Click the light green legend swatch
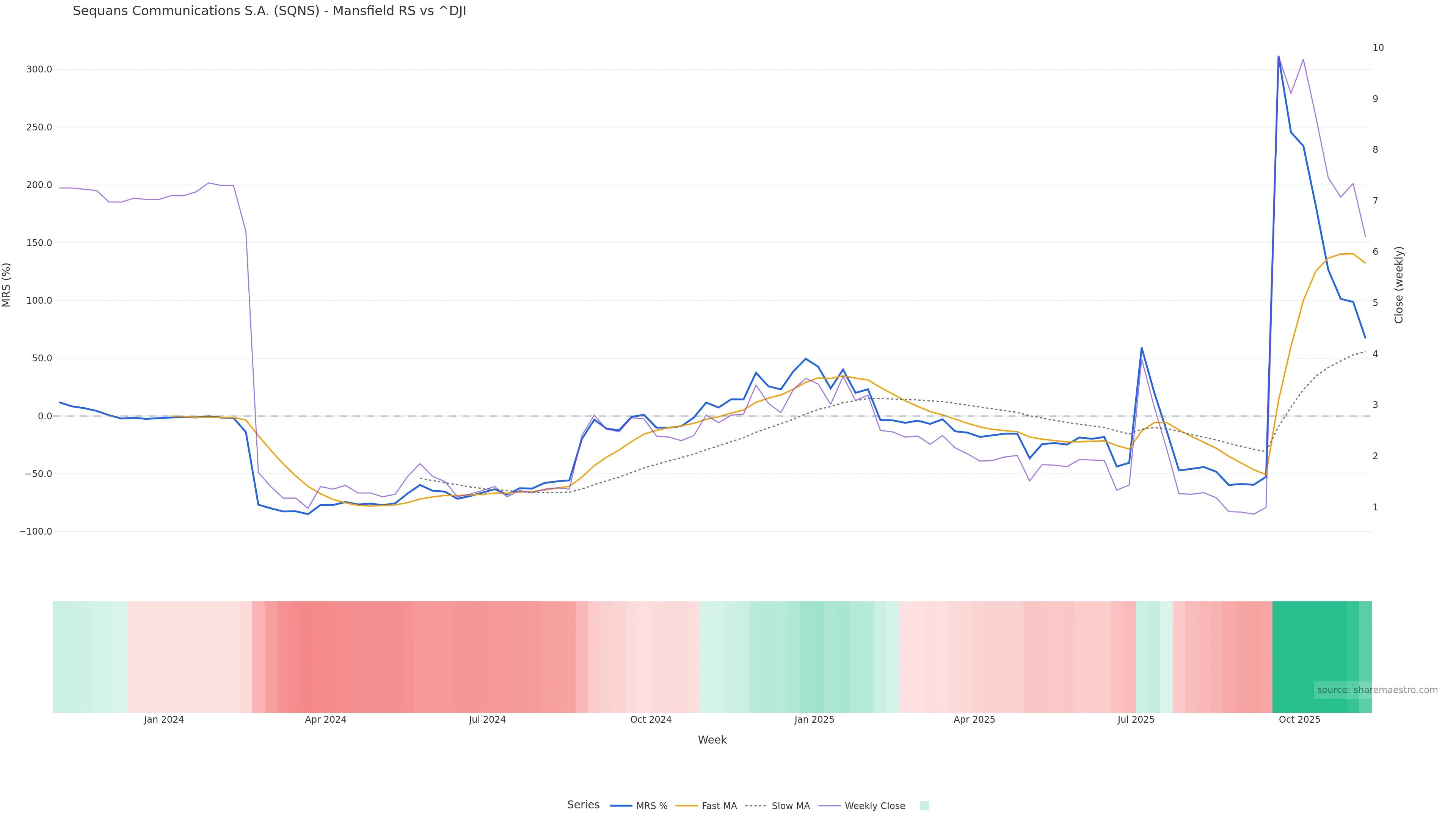The image size is (1456, 819). click(x=924, y=806)
